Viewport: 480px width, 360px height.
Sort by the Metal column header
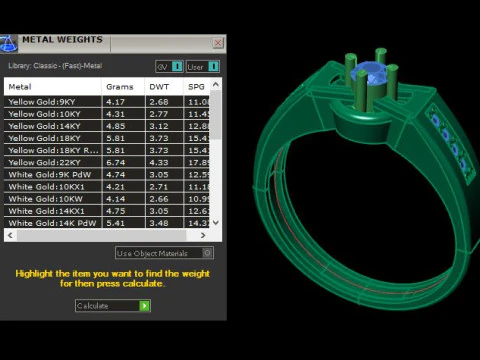click(53, 87)
